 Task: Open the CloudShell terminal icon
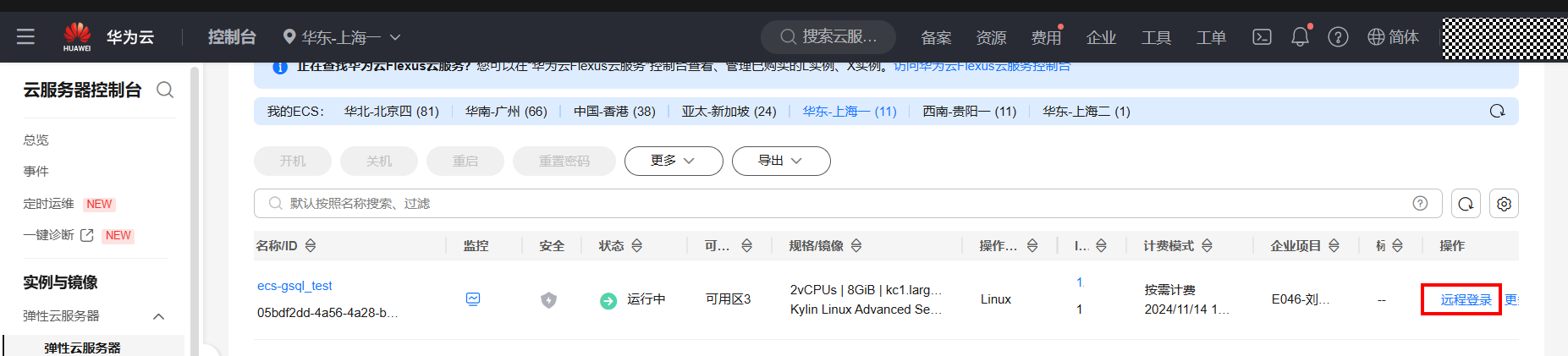click(x=1262, y=37)
